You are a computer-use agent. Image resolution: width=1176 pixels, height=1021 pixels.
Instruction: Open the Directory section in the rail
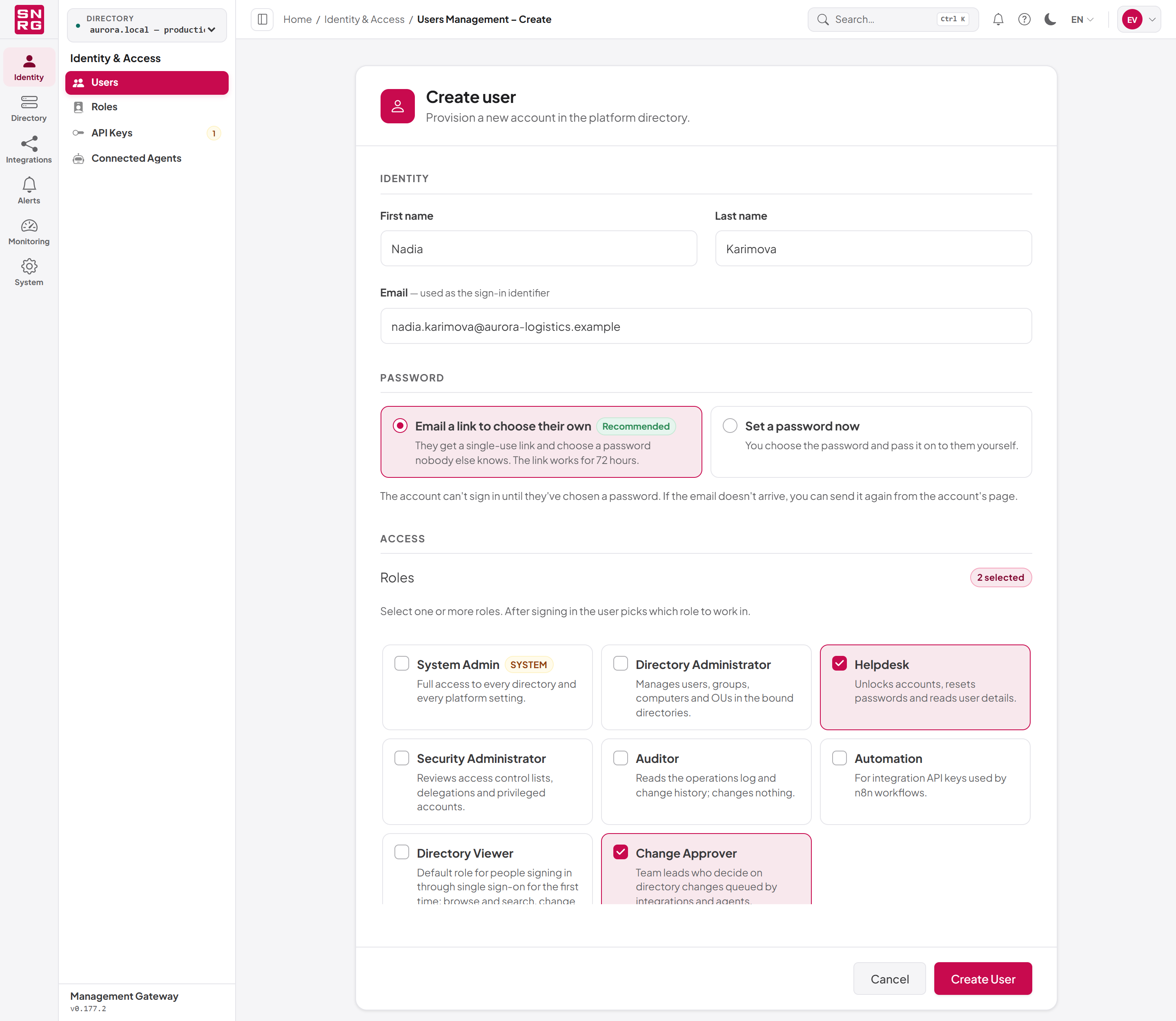point(29,108)
